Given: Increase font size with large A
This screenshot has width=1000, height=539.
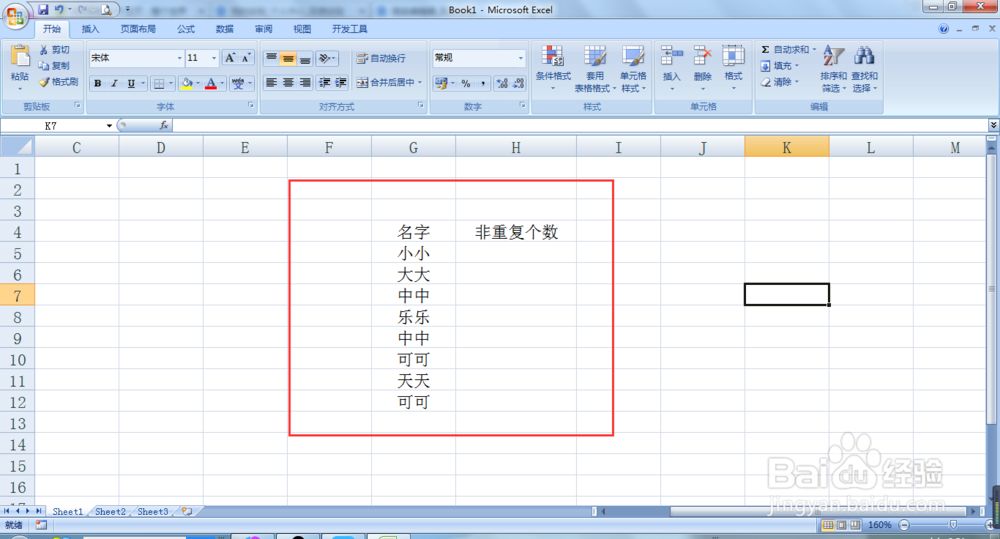Looking at the screenshot, I should (230, 58).
